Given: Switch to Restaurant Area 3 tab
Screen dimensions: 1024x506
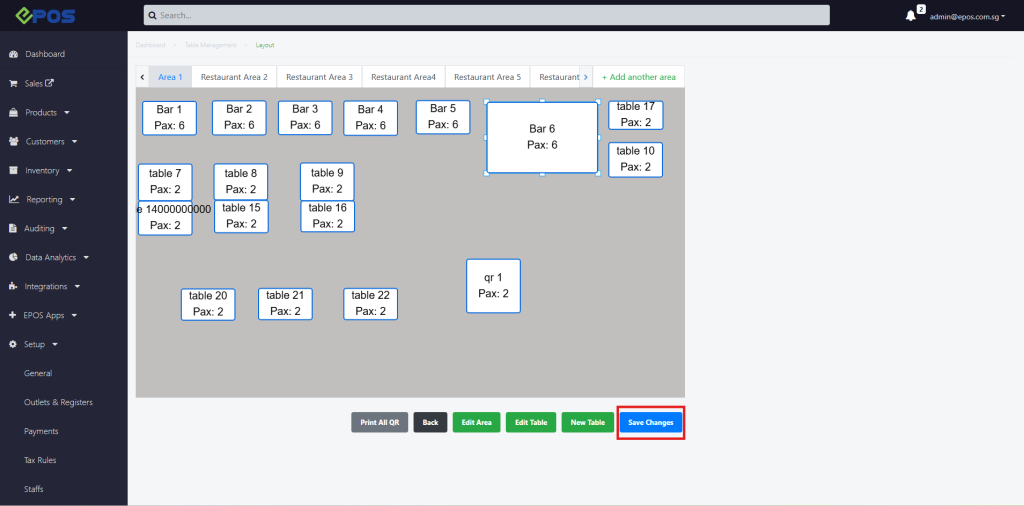Looking at the screenshot, I should click(x=319, y=77).
